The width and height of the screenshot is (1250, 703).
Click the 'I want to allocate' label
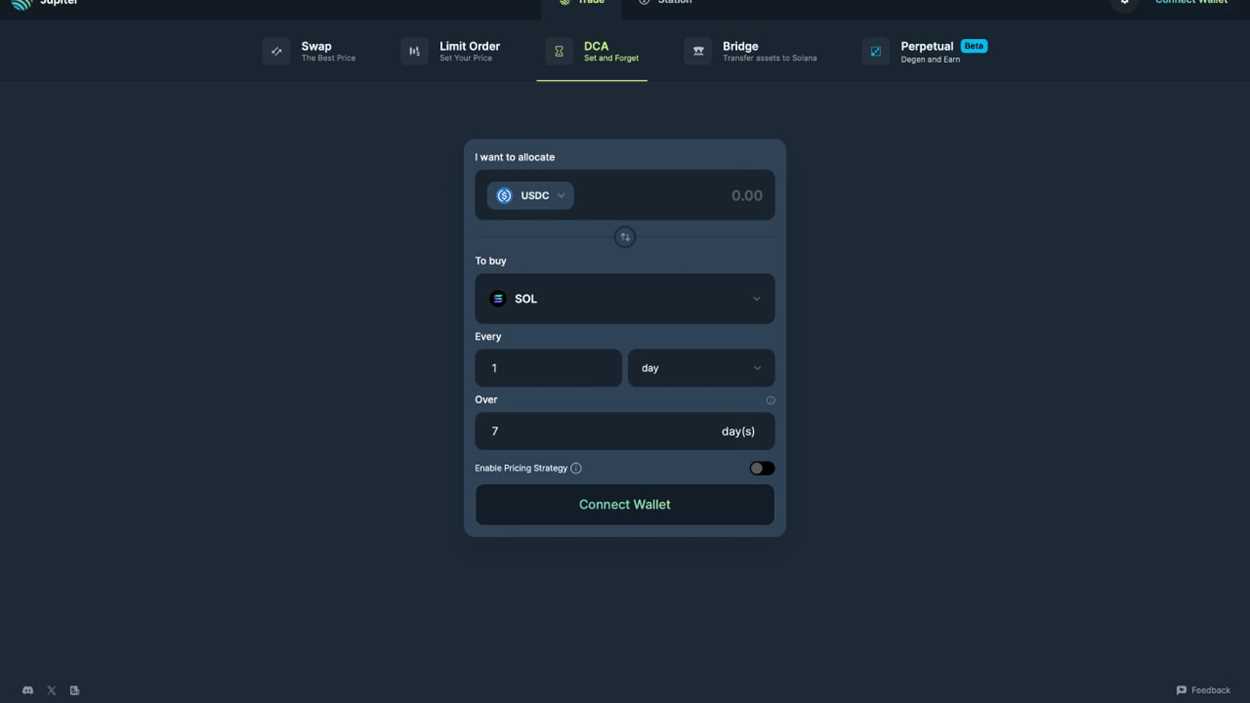(515, 157)
